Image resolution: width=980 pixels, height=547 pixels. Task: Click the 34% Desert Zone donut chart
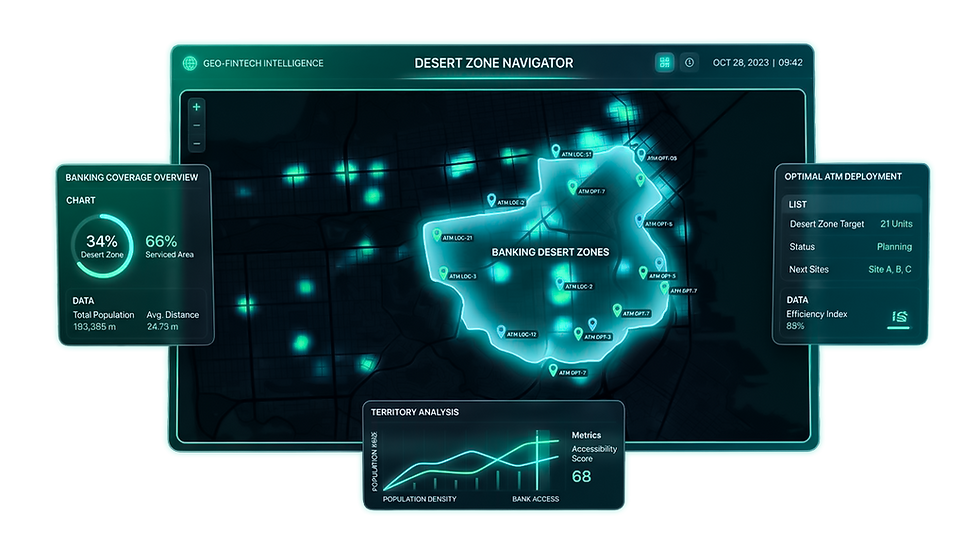(102, 246)
